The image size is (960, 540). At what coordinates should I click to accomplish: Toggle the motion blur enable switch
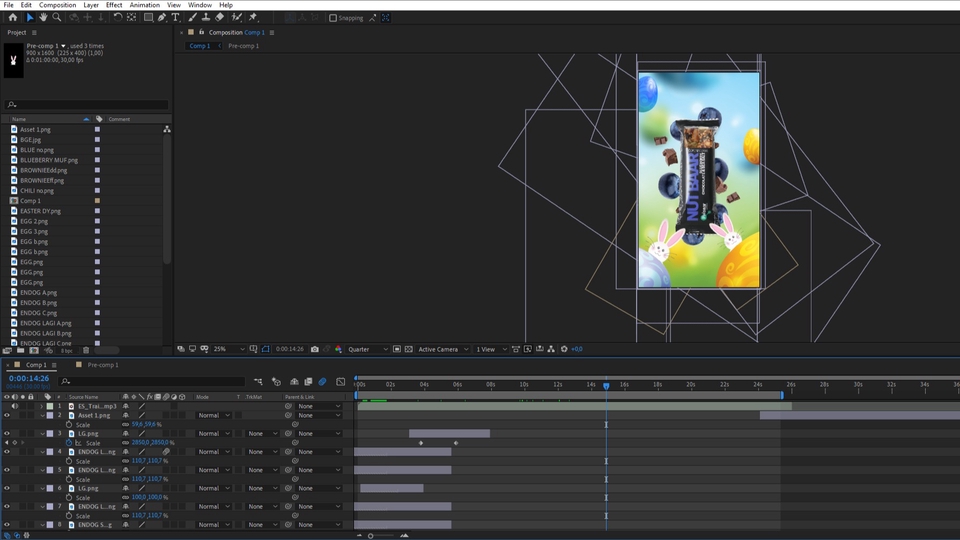(322, 381)
